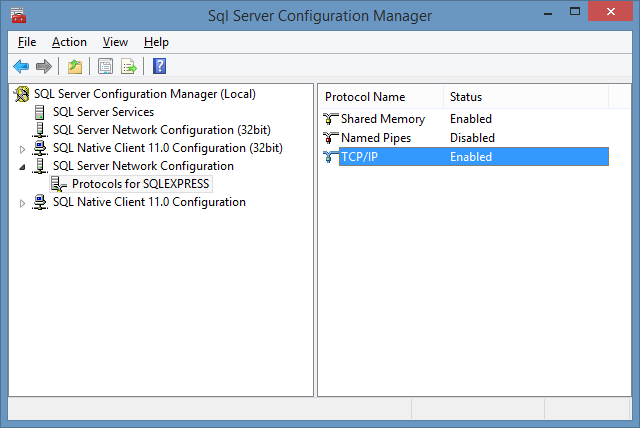Click the Protocols for SQLEXPRESS icon

coord(59,184)
